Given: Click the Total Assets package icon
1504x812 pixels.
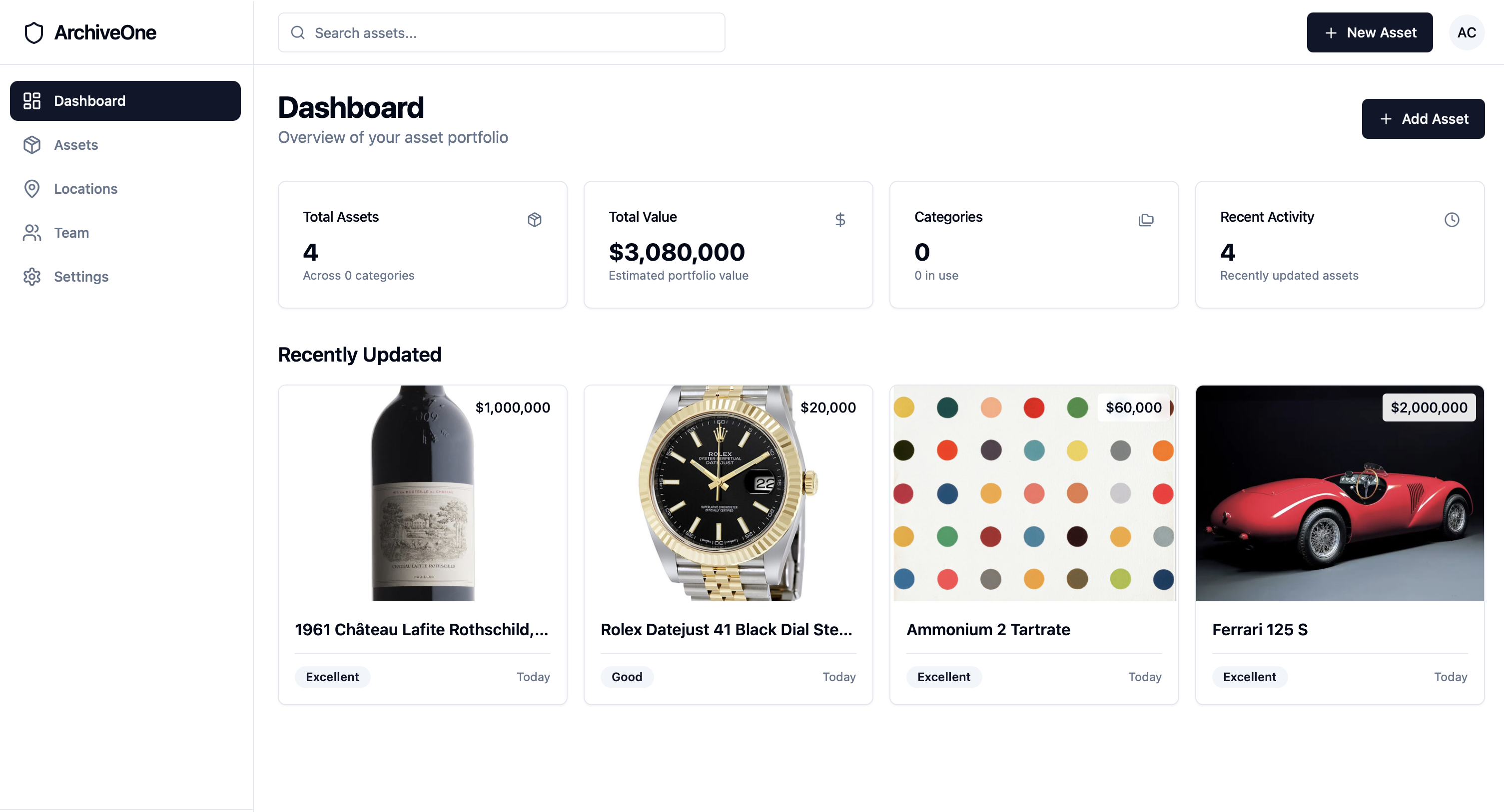Looking at the screenshot, I should [535, 220].
